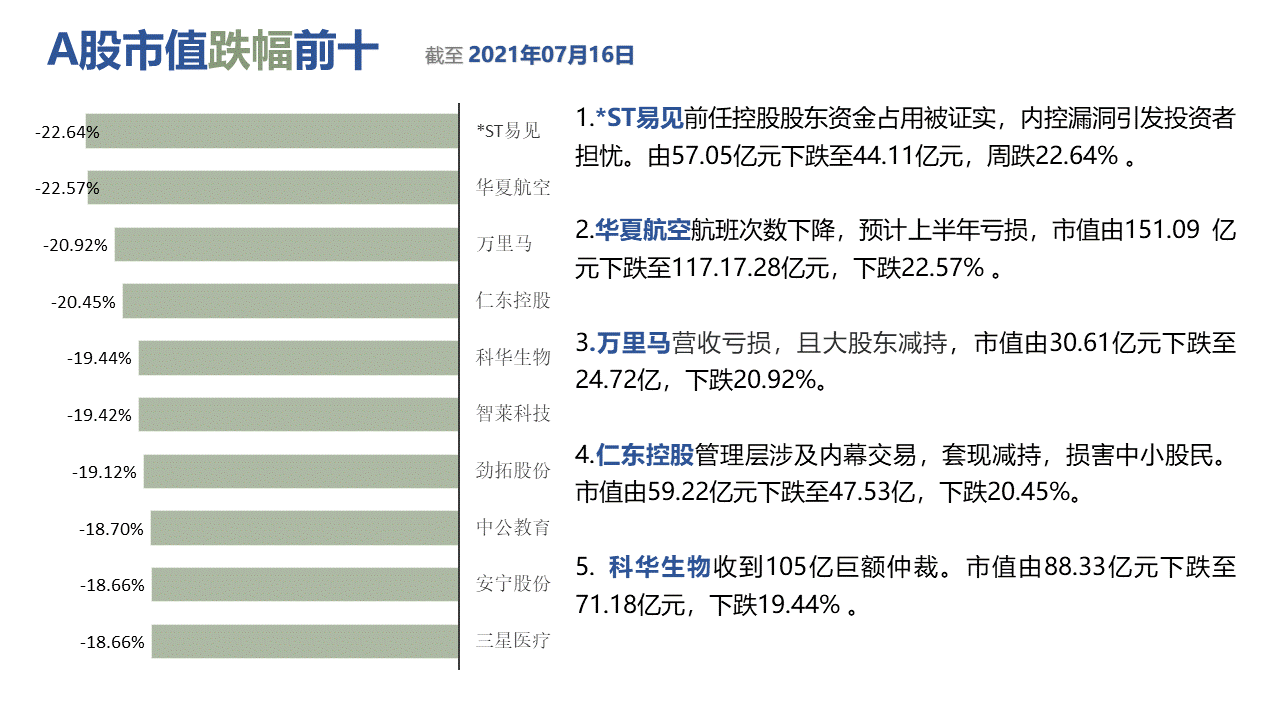Select the 万里马 chart bar
Image resolution: width=1280 pixels, height=720 pixels.
[287, 244]
